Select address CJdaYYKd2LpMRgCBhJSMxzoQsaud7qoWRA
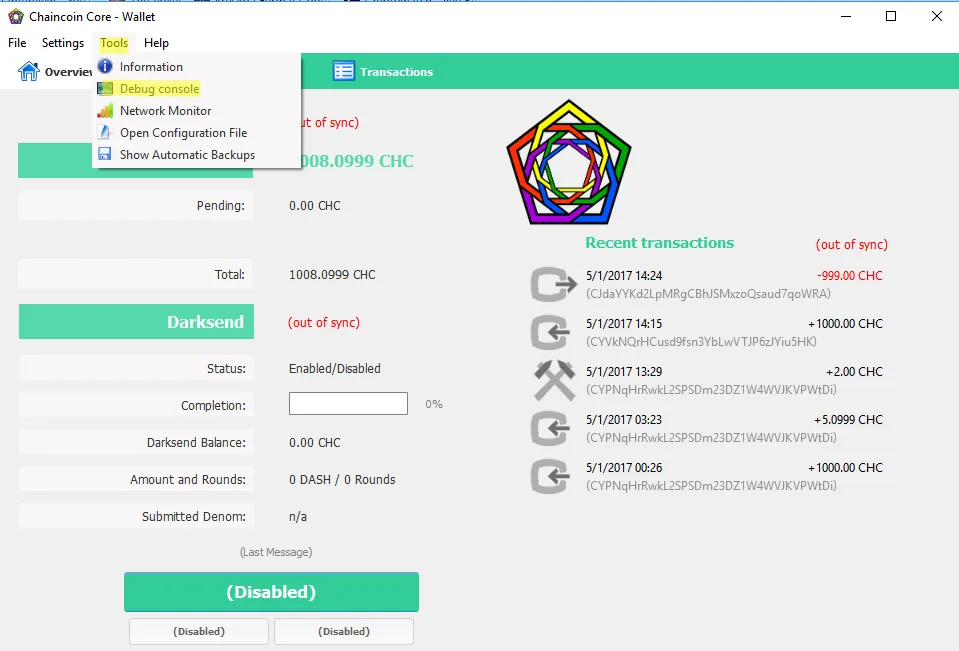This screenshot has width=959, height=651. (x=708, y=294)
